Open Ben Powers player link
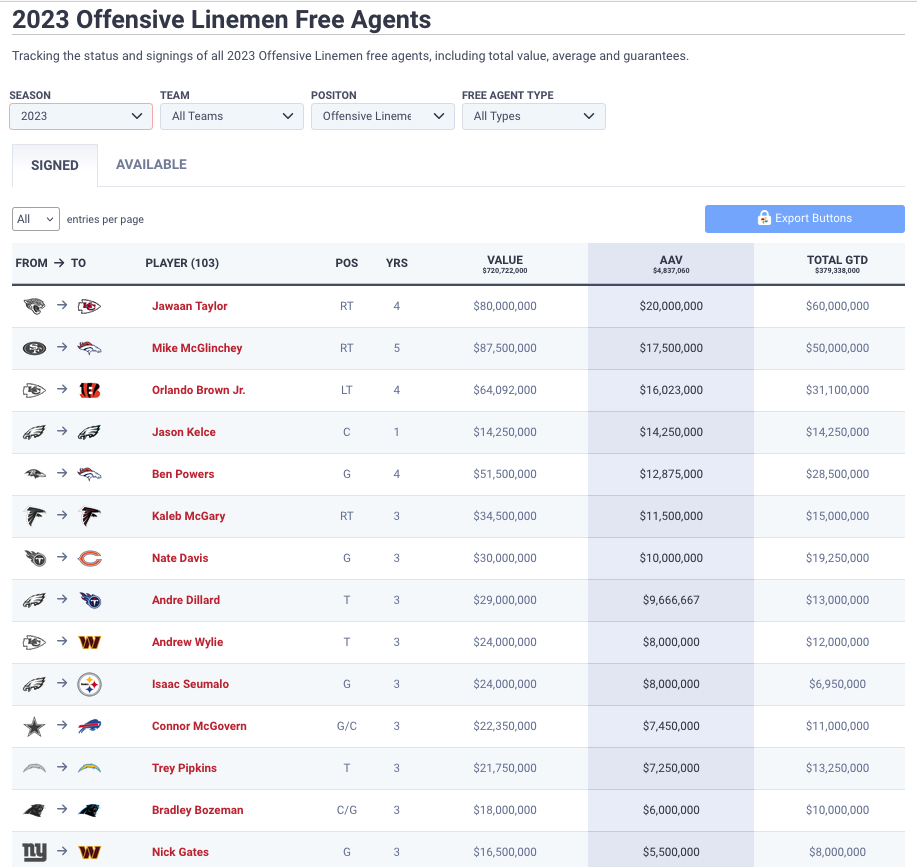Screen dimensions: 917x867 coord(183,474)
